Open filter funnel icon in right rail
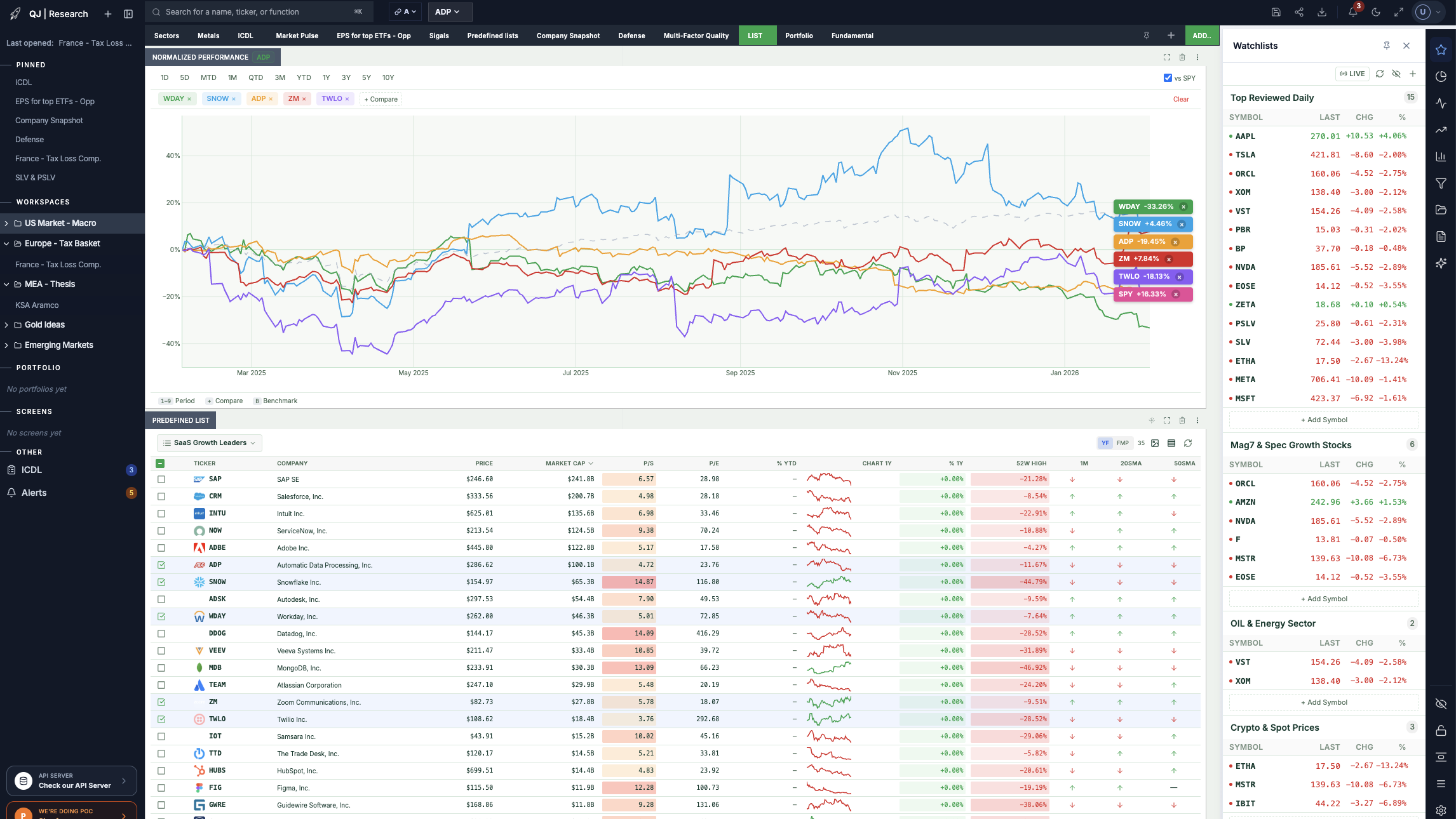The image size is (1456, 819). pos(1441,183)
